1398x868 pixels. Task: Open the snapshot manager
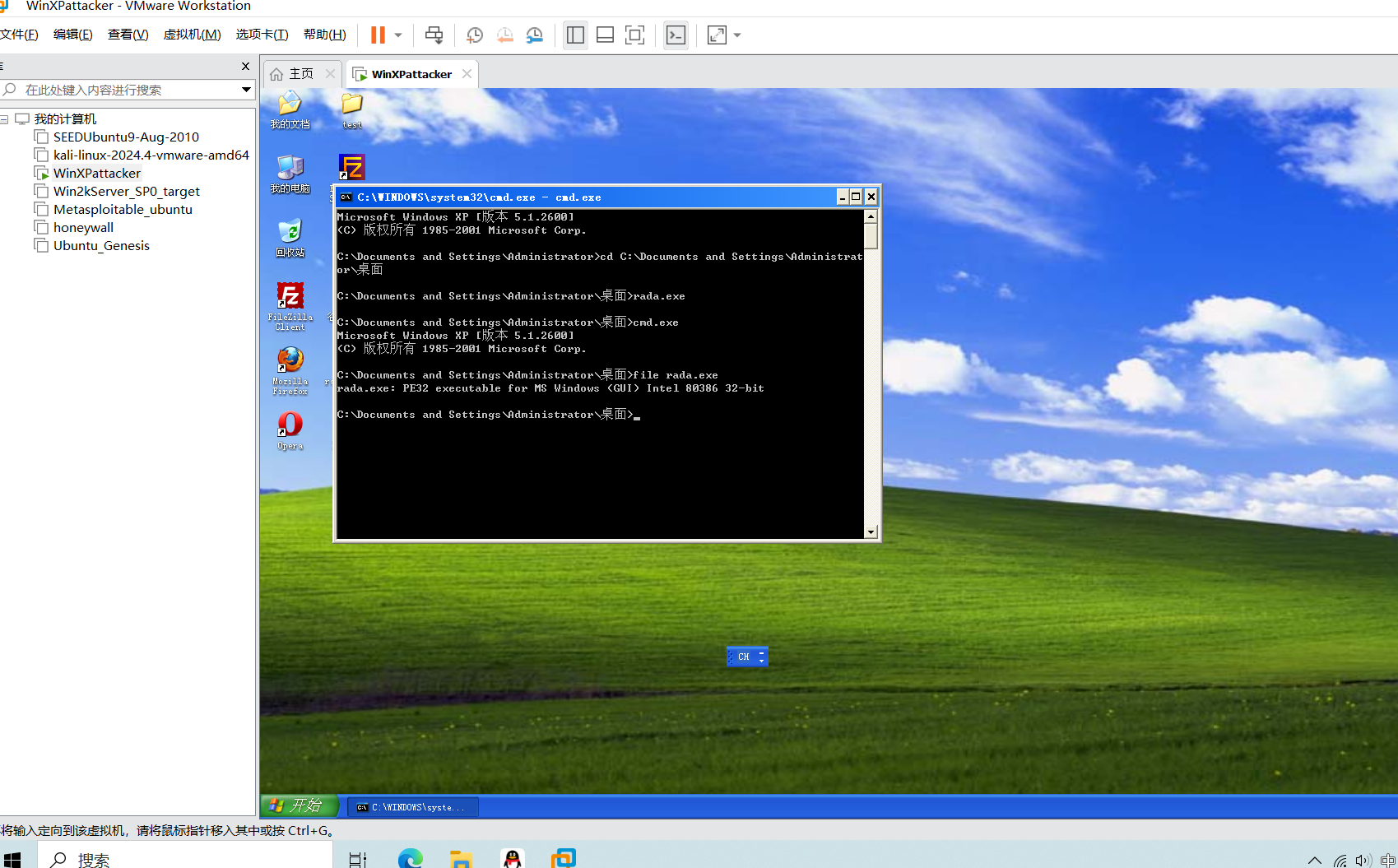click(535, 35)
